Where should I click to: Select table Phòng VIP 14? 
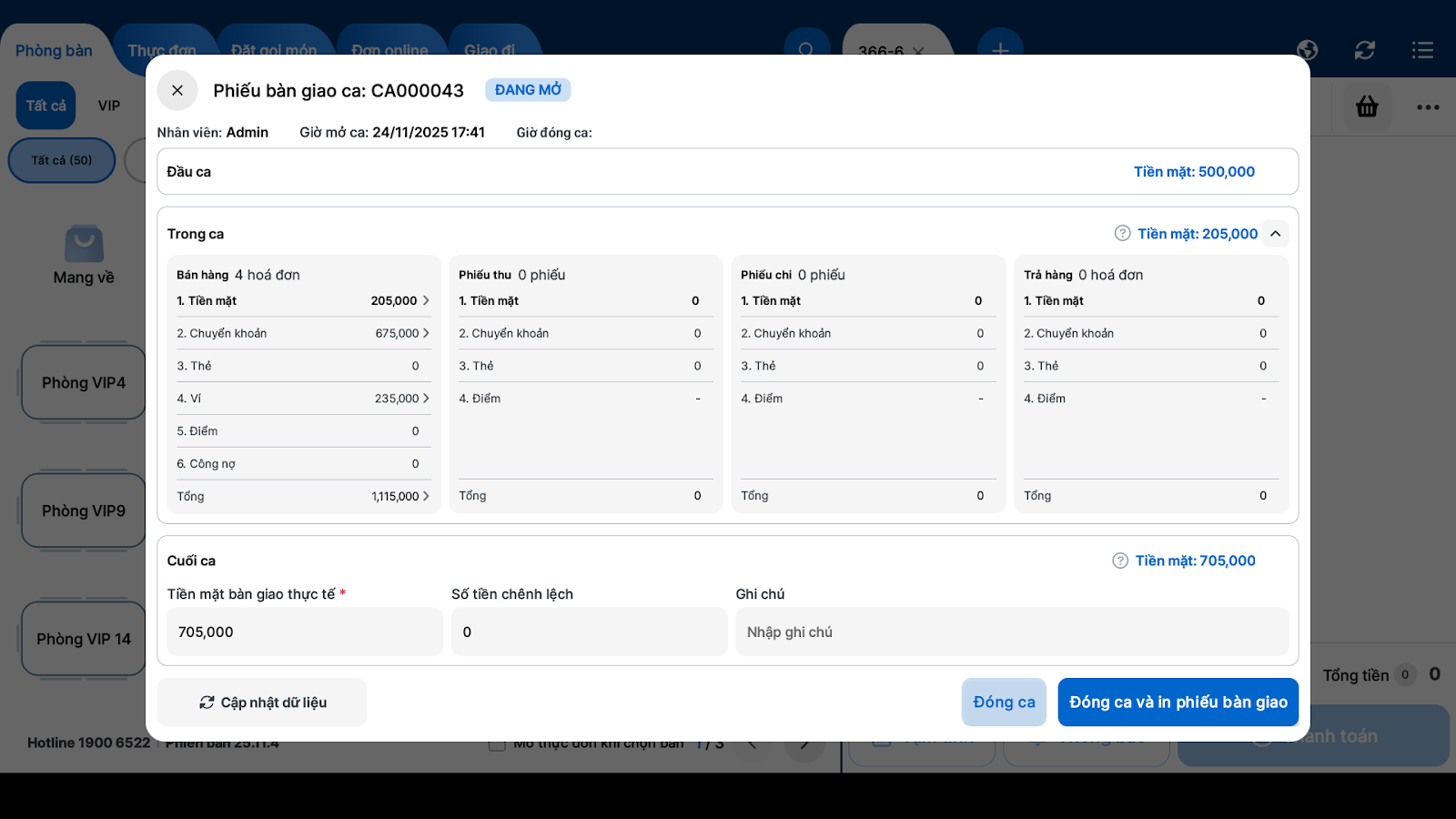[x=84, y=639]
